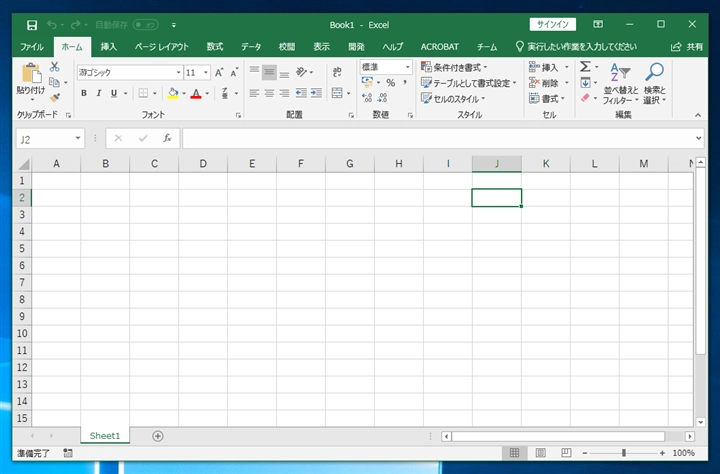Viewport: 720px width, 474px height.
Task: Toggle Italic formatting
Action: [x=98, y=93]
